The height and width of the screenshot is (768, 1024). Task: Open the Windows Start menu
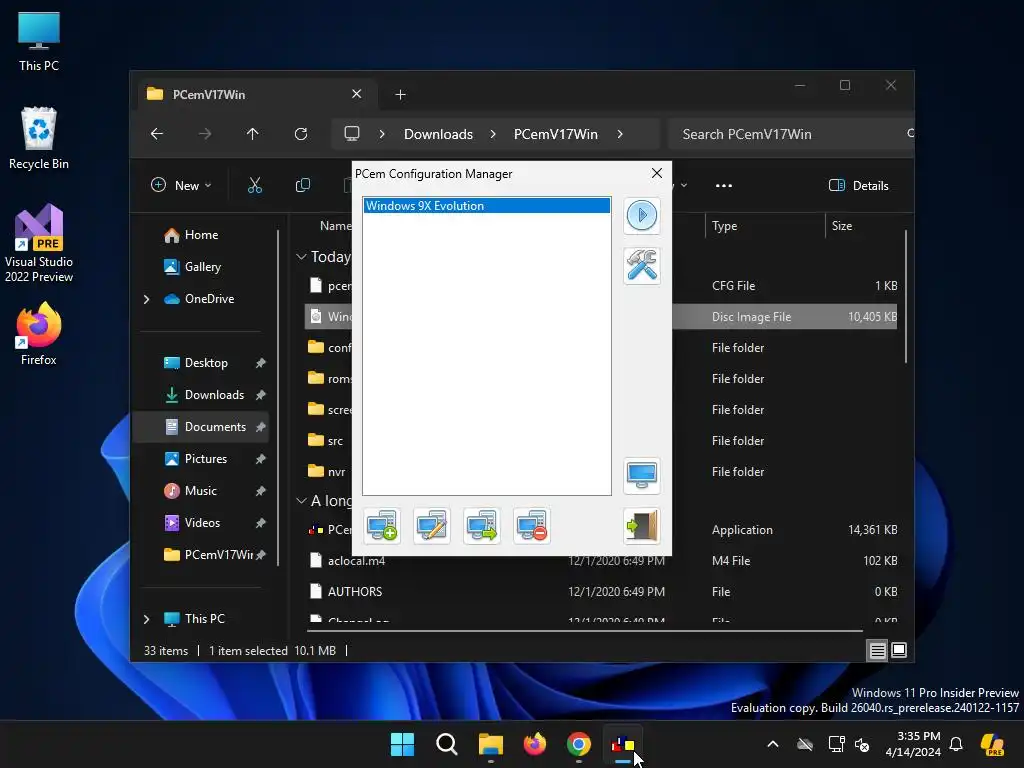(x=402, y=744)
